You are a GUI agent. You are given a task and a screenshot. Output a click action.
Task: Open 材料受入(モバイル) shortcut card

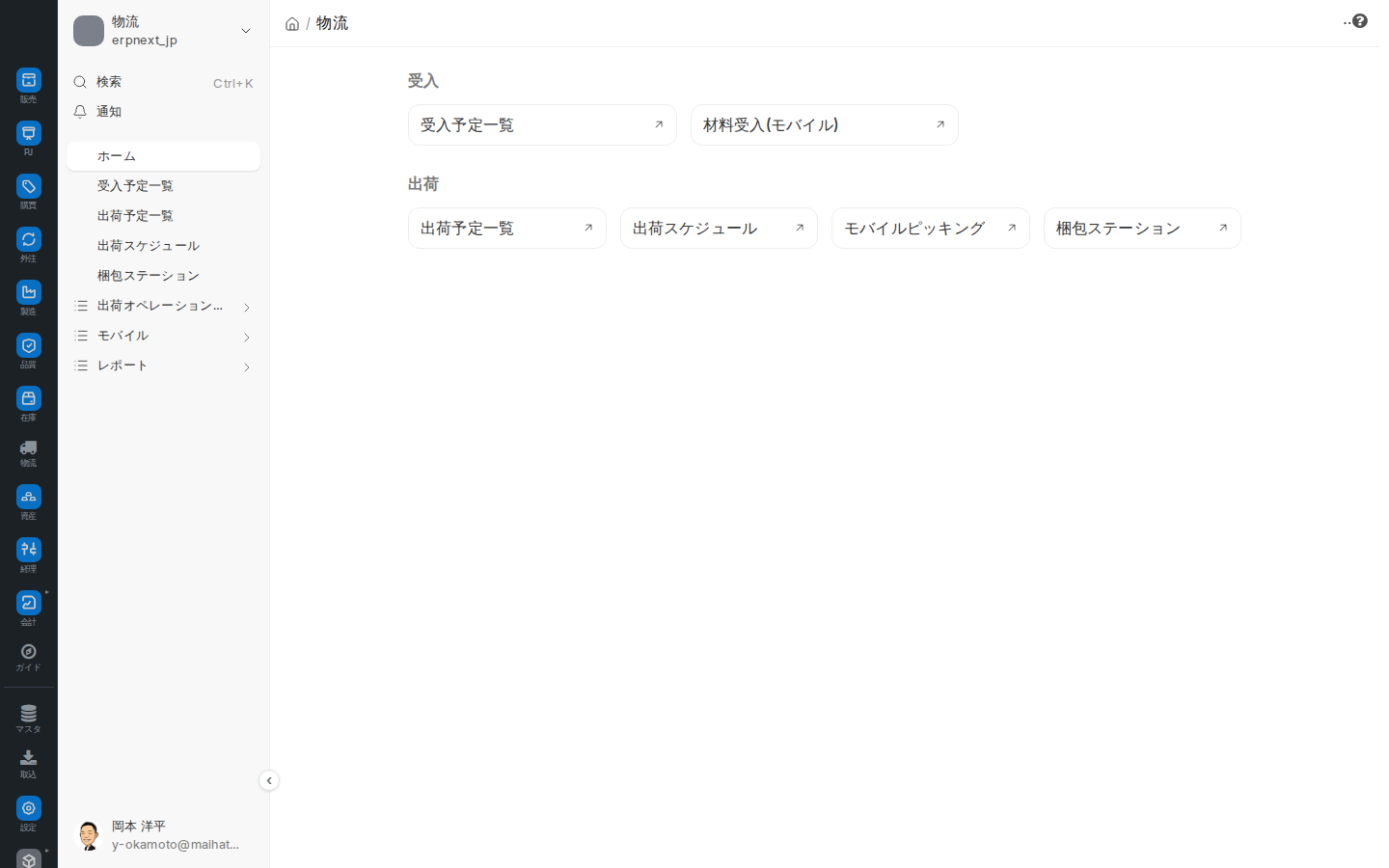pyautogui.click(x=825, y=124)
